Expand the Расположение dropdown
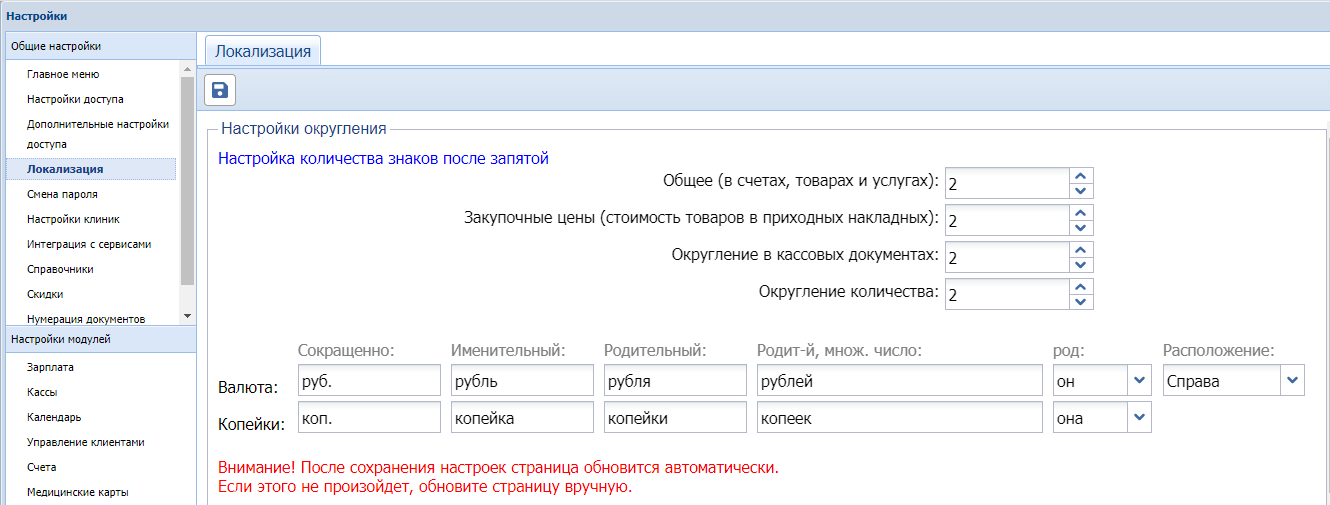The image size is (1330, 505). (1292, 380)
